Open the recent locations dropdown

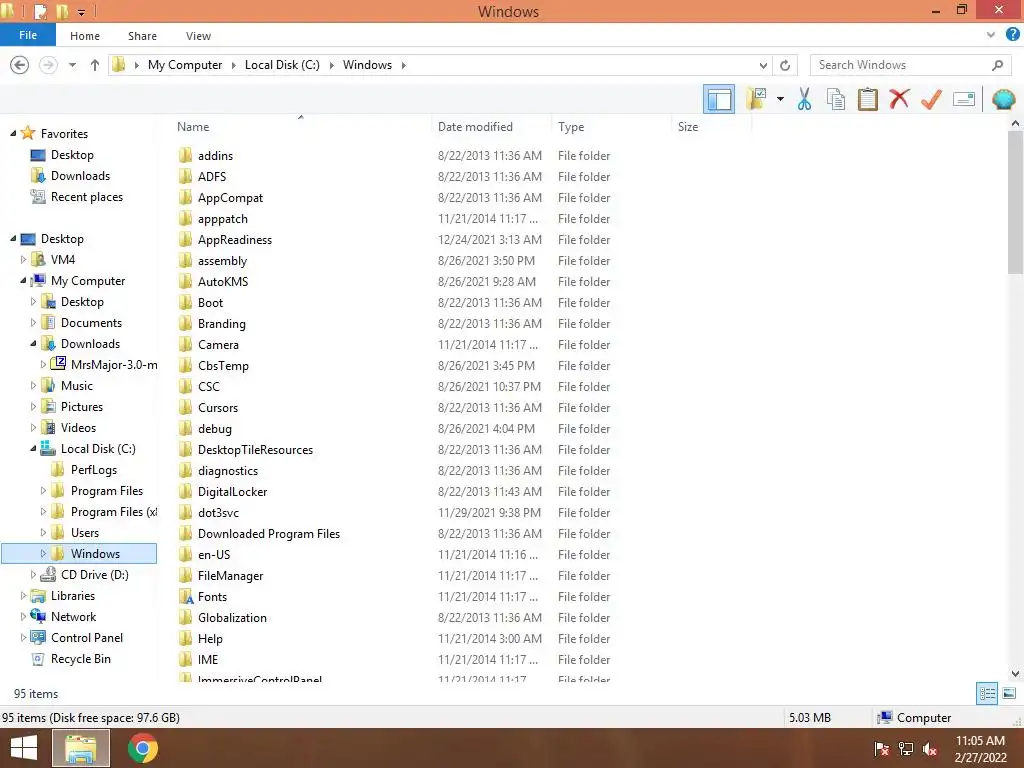pos(72,65)
